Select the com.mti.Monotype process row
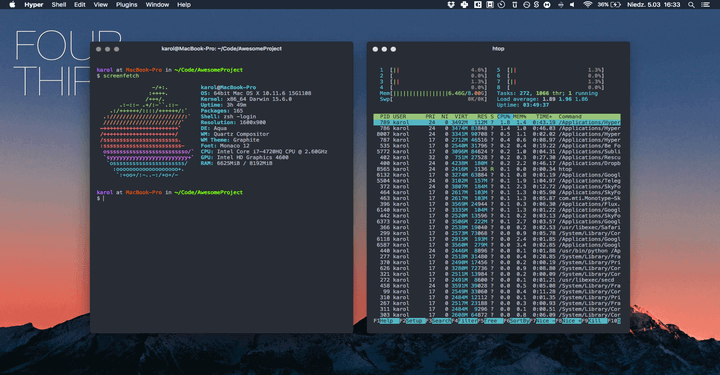The image size is (720, 375). (x=497, y=198)
